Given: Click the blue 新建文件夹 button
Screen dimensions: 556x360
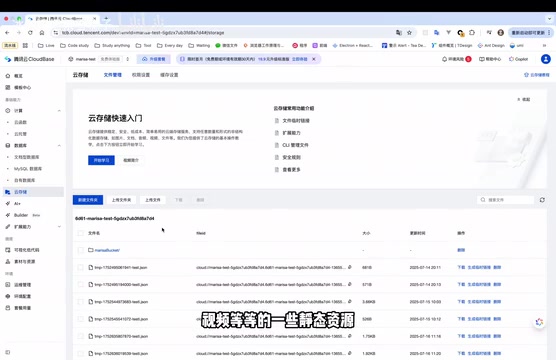Looking at the screenshot, I should point(88,200).
